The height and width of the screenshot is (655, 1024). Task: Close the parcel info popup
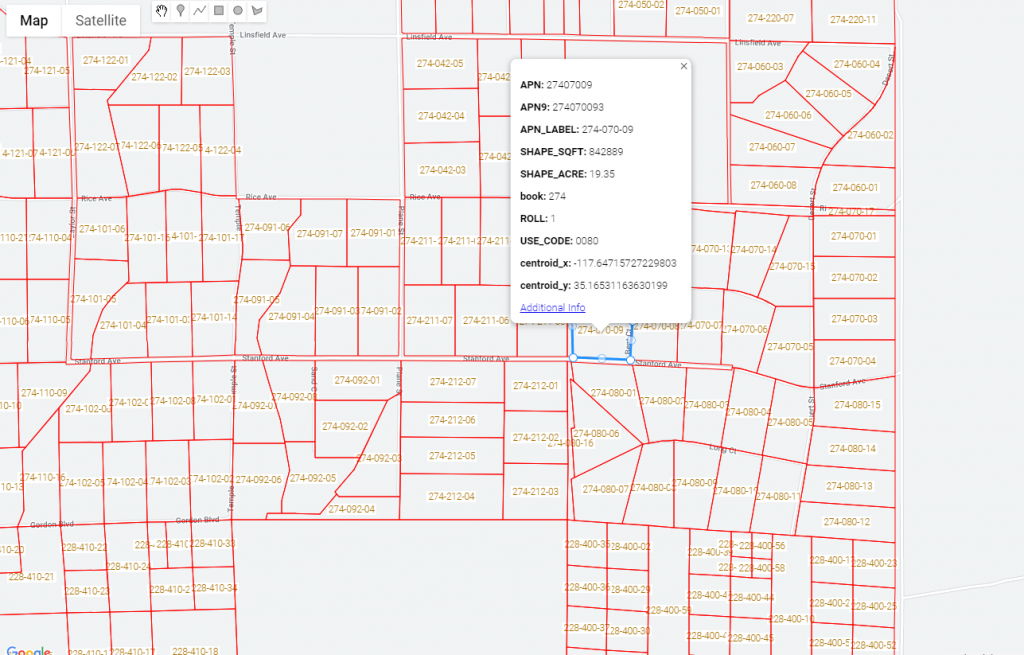[684, 66]
